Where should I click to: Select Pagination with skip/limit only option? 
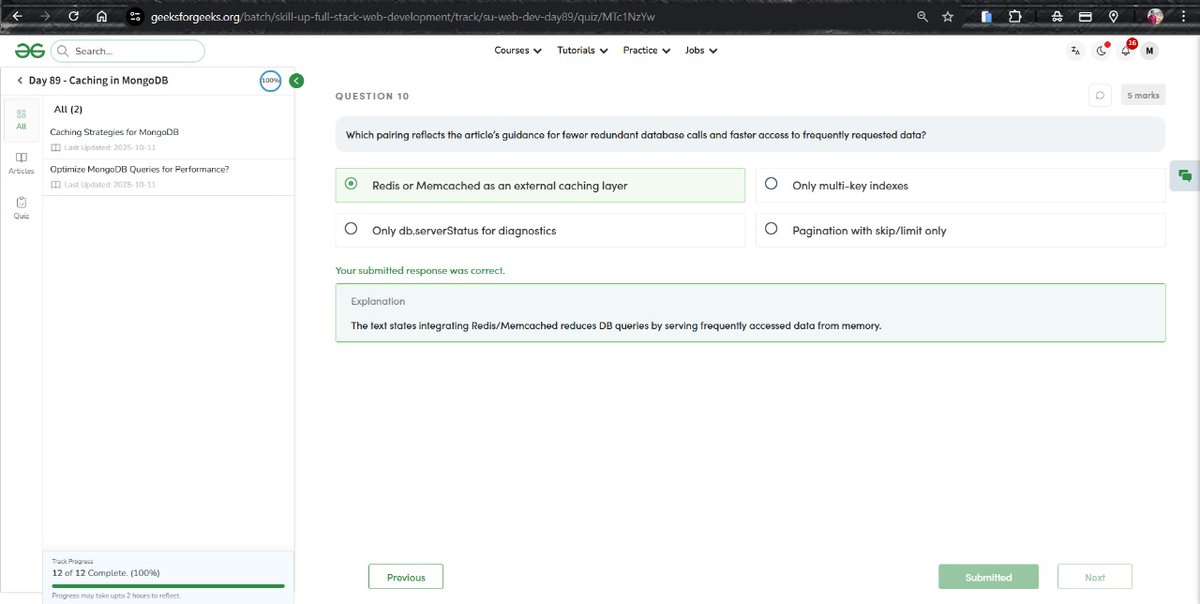pyautogui.click(x=960, y=230)
